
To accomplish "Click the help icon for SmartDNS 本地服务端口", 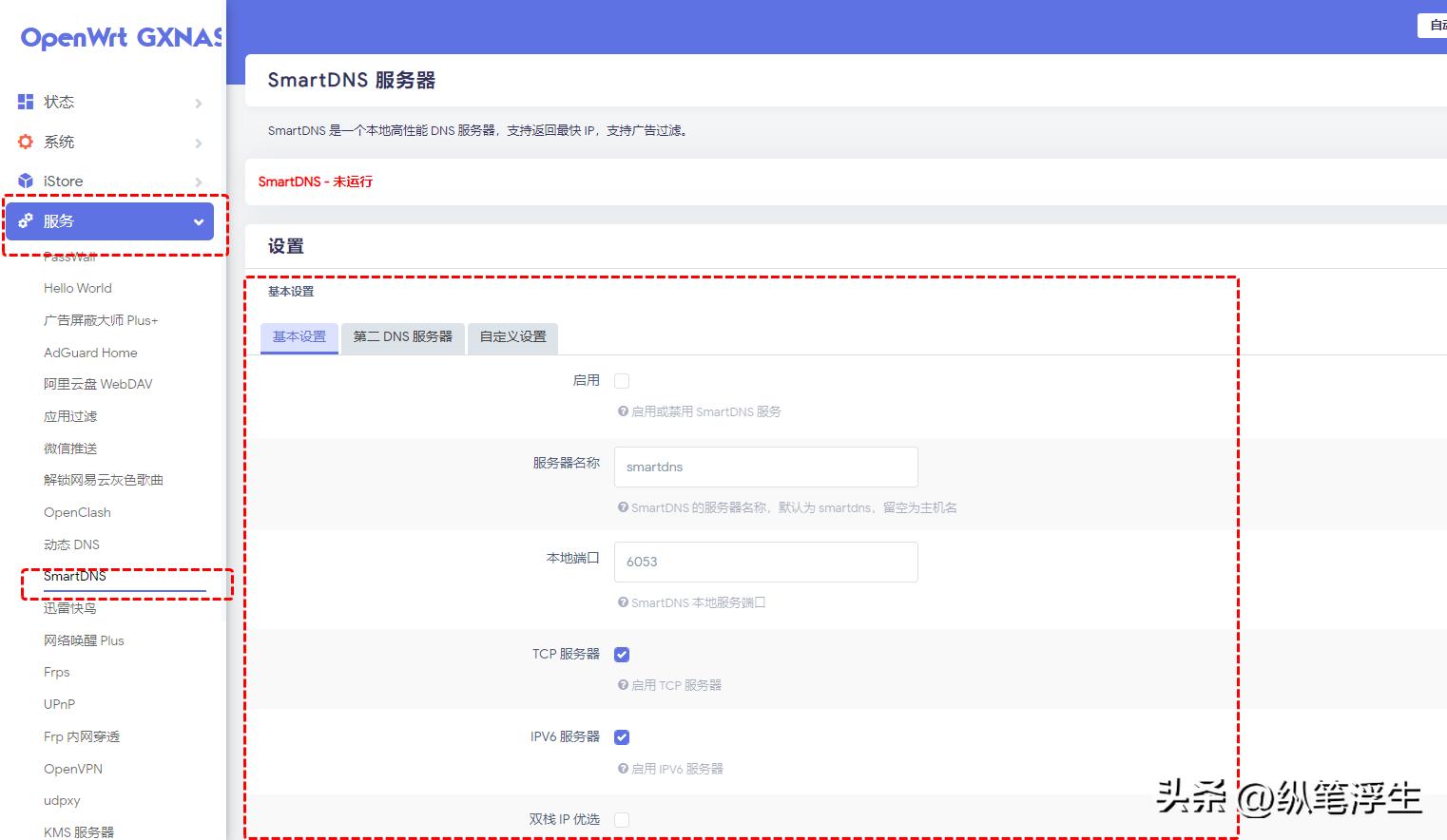I will [x=622, y=602].
